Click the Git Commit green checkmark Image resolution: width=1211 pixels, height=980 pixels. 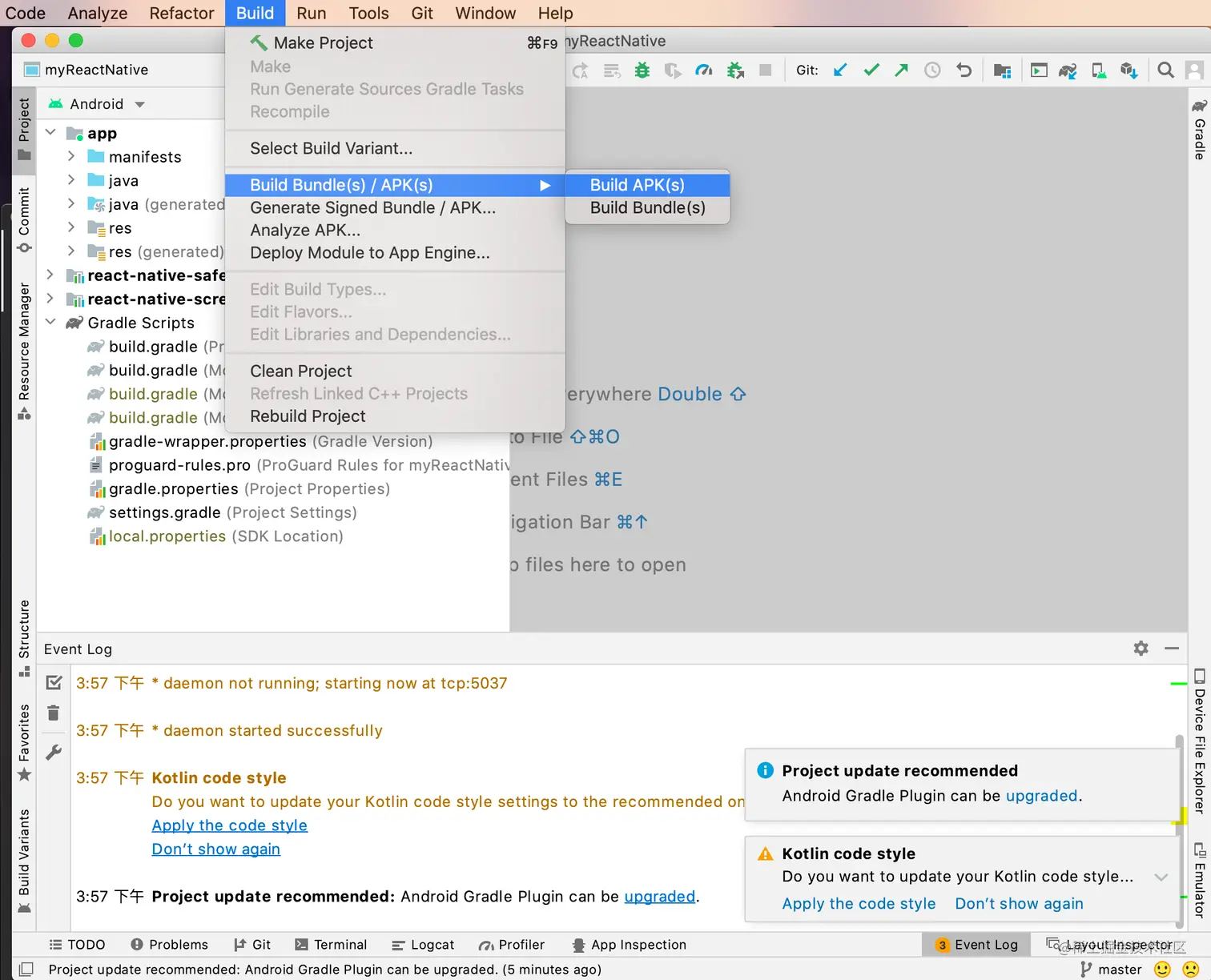[x=871, y=70]
